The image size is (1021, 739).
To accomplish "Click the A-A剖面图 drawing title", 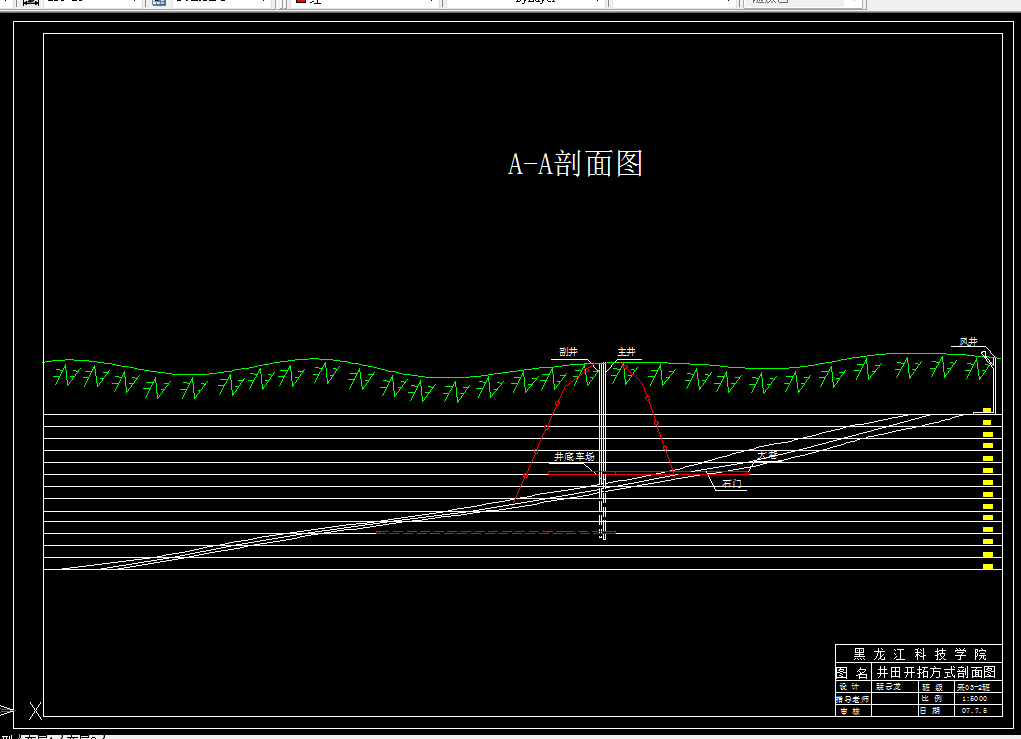I will coord(575,163).
